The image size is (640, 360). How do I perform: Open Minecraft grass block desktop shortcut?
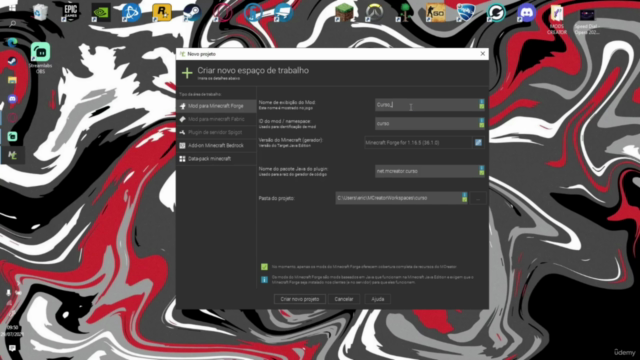344,13
